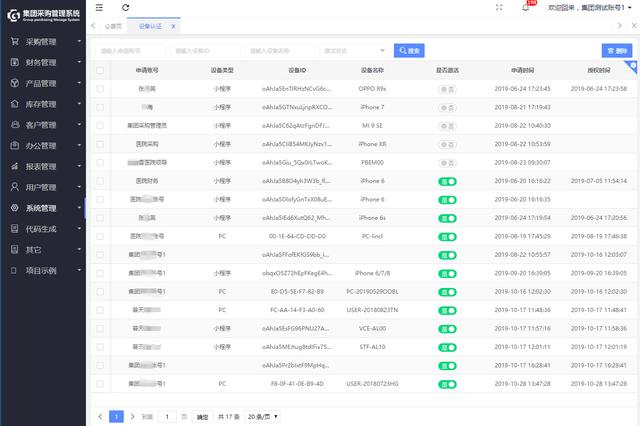Click the 删除 delete button
Viewport: 640px width, 426px height.
[617, 50]
